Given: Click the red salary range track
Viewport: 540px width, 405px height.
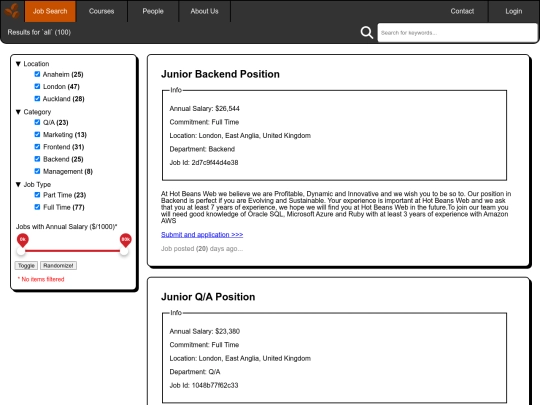Looking at the screenshot, I should click(72, 251).
